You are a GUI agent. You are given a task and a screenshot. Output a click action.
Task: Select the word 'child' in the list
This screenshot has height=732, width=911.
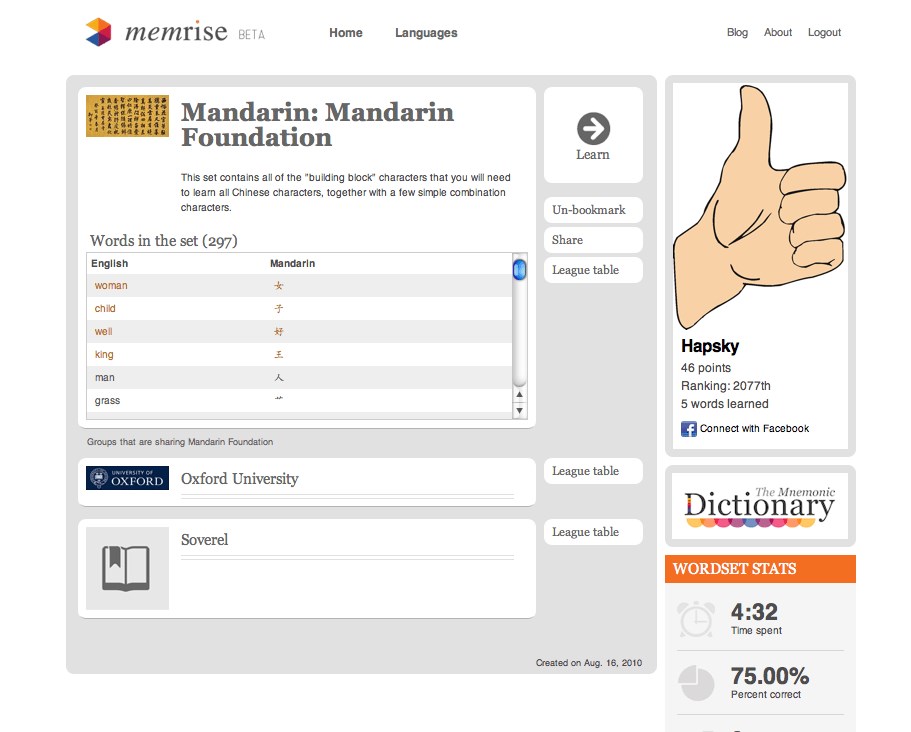(x=105, y=308)
